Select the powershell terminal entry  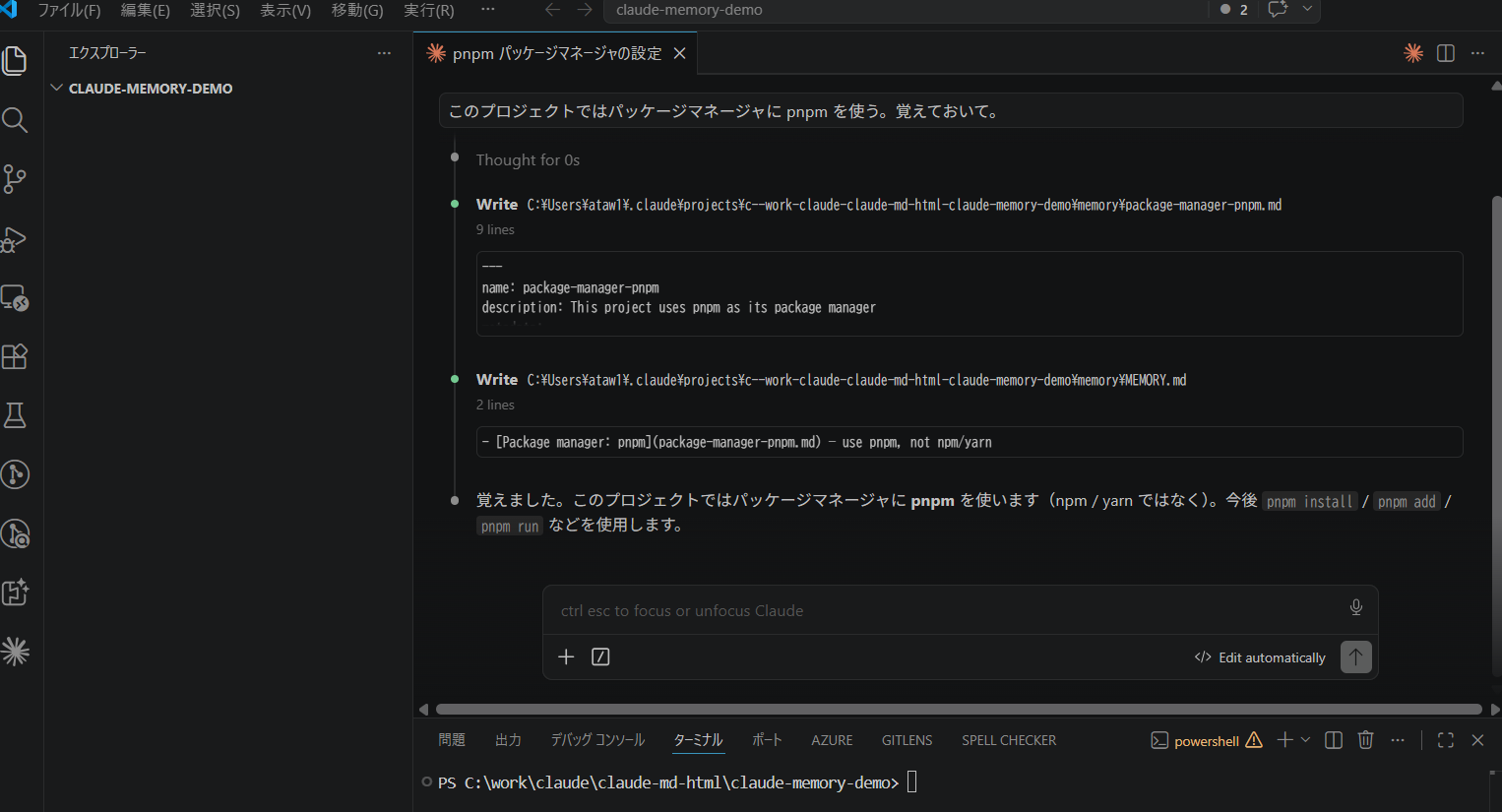pos(1206,740)
